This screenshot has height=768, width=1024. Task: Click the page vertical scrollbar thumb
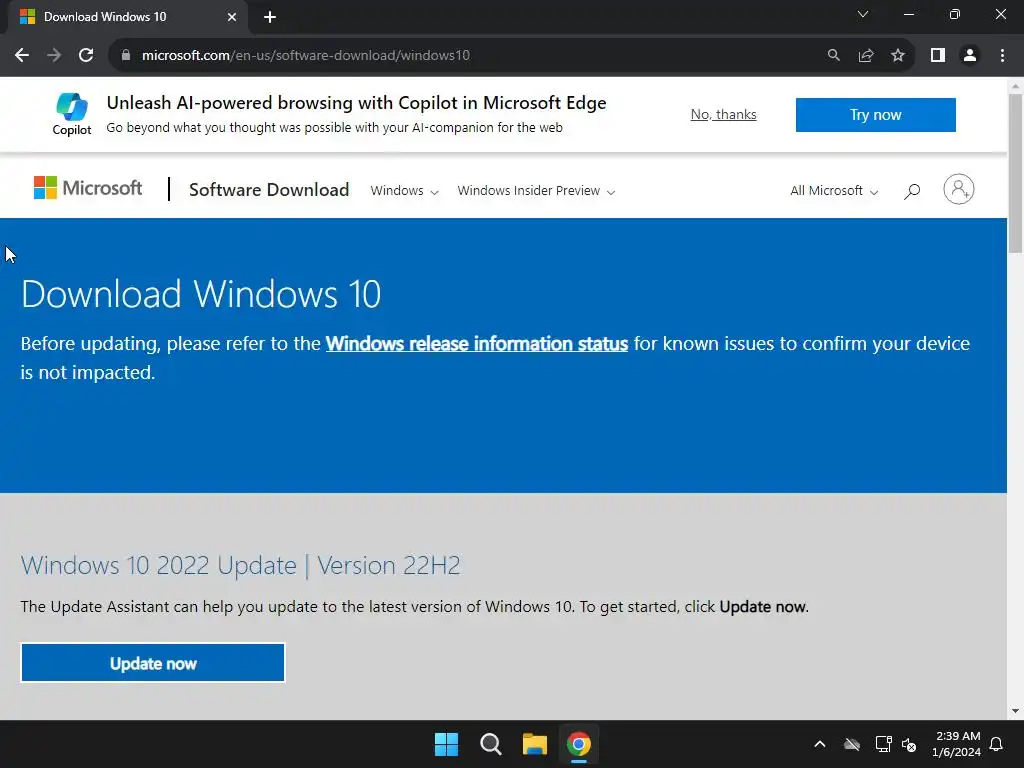coord(1015,173)
